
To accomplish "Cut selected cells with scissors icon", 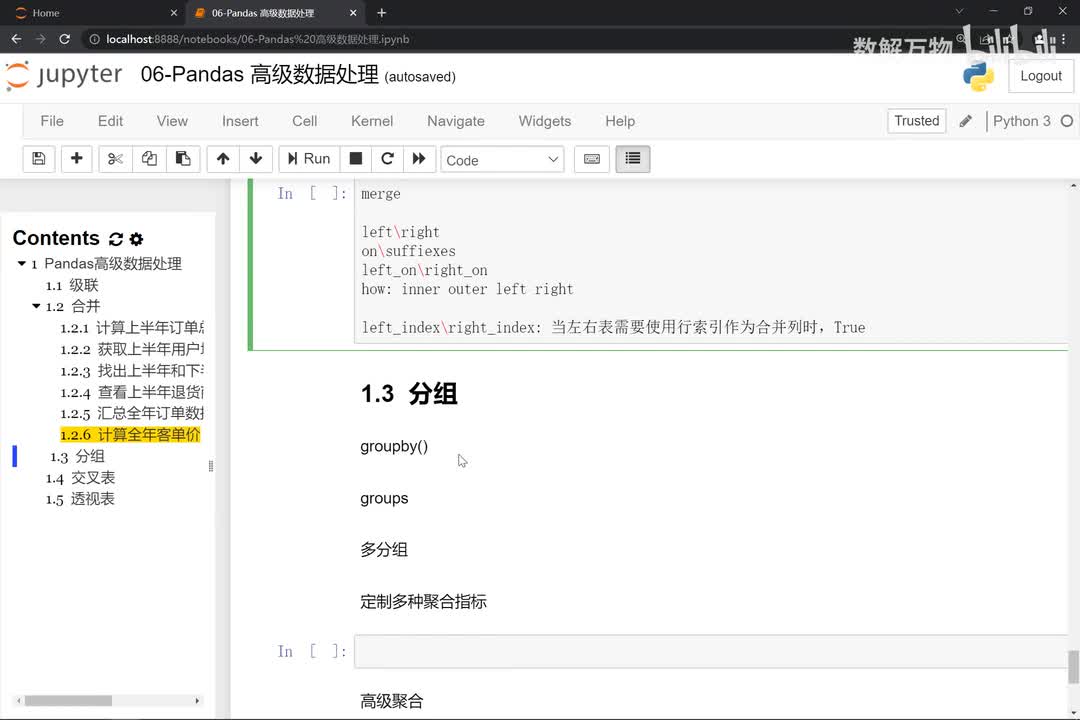I will click(115, 159).
